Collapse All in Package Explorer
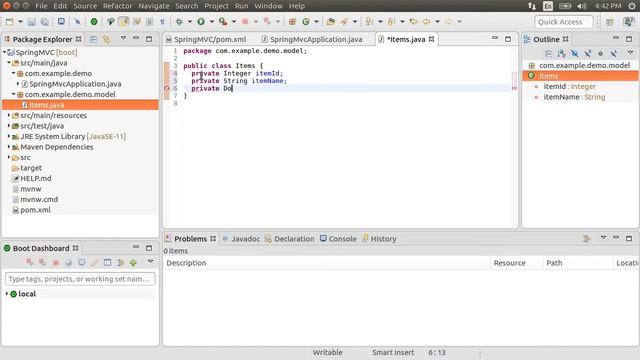Image resolution: width=640 pixels, height=360 pixels. tap(93, 39)
